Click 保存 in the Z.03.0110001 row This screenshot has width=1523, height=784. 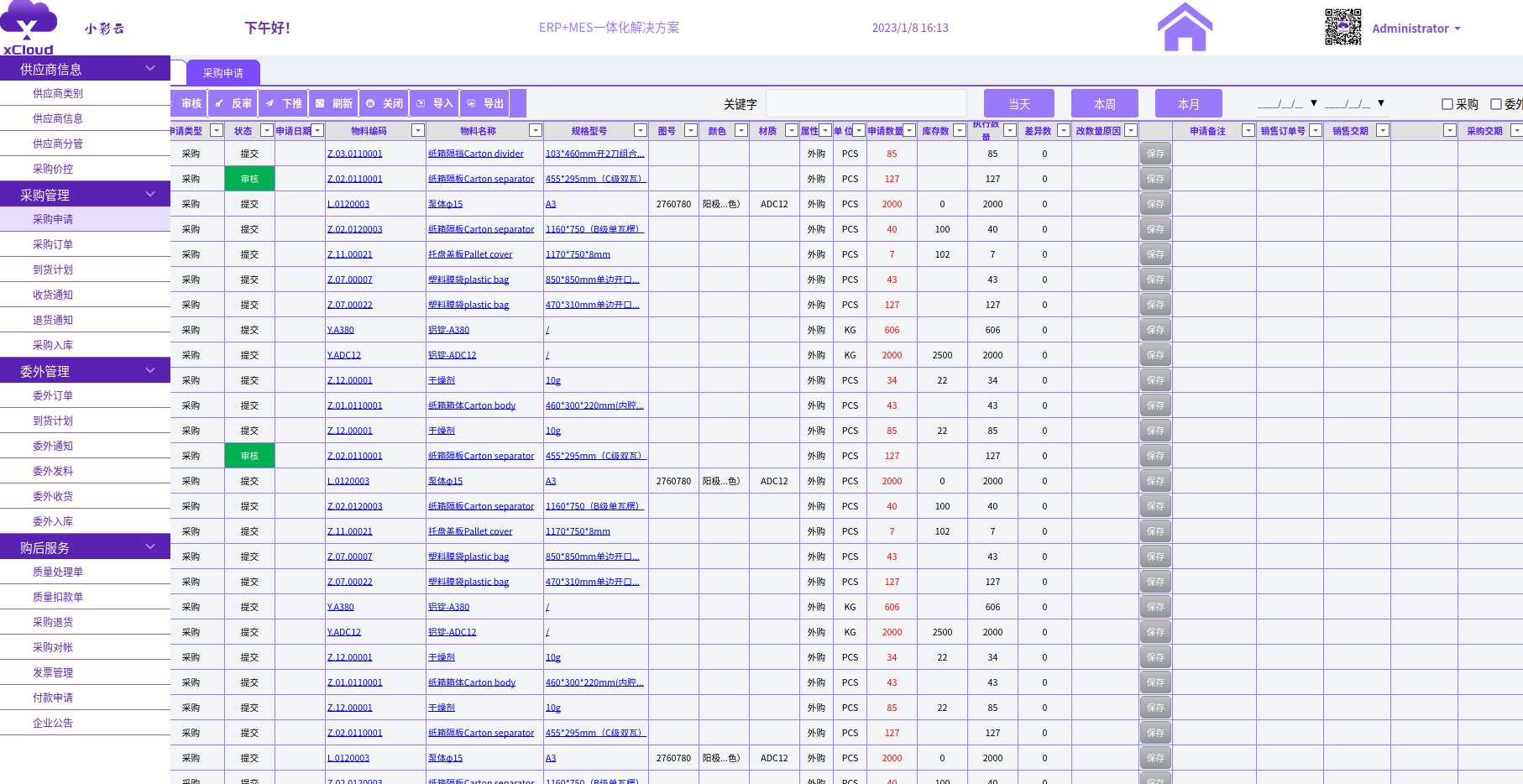[x=1156, y=154]
